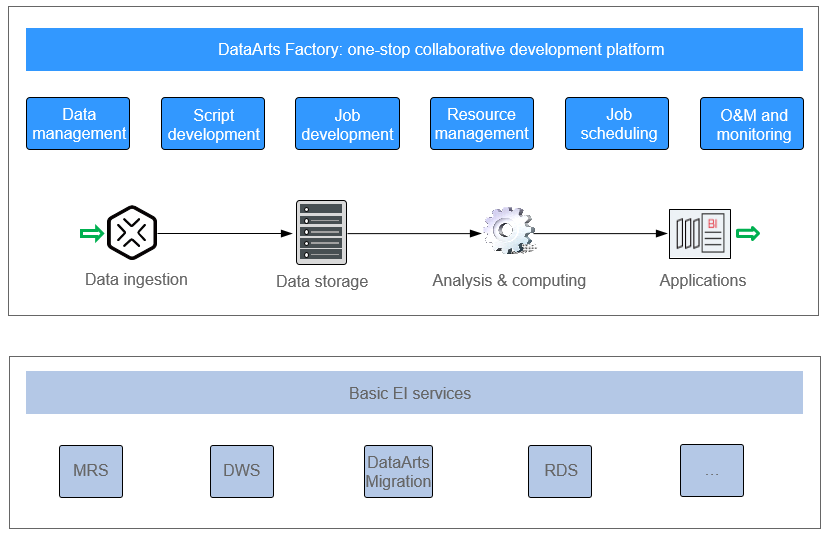The width and height of the screenshot is (832, 536).
Task: Select the Data management box
Action: (78, 124)
